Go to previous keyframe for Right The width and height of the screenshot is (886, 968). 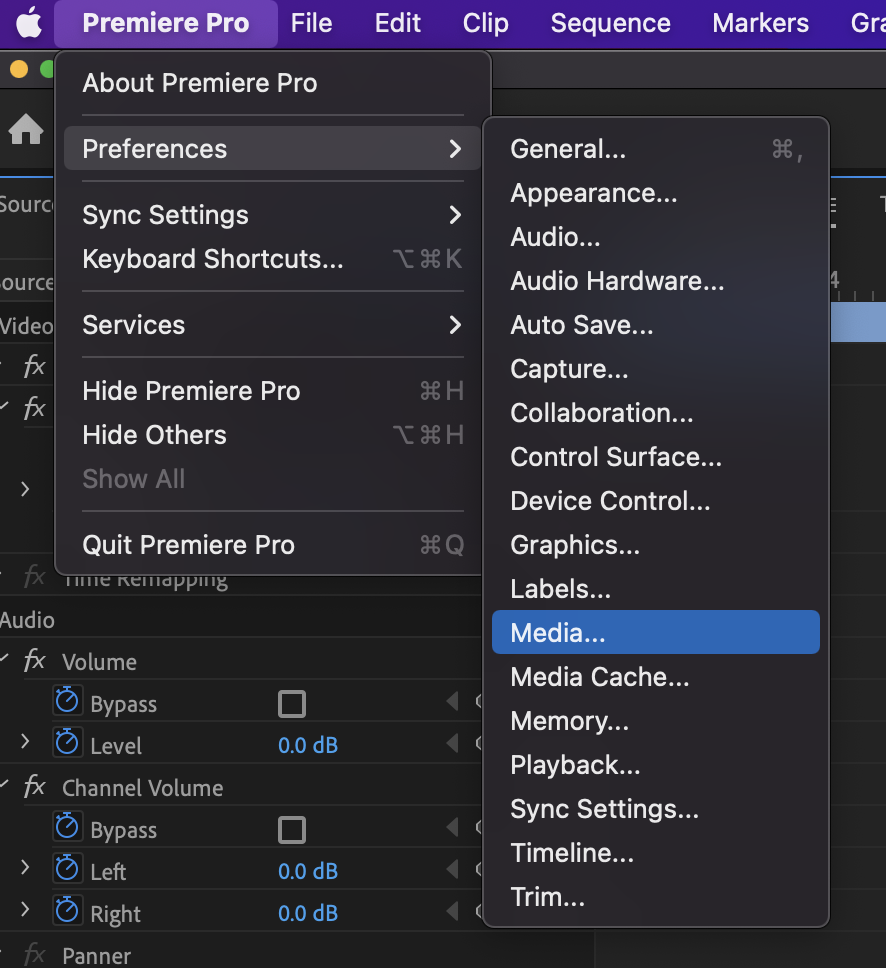pyautogui.click(x=453, y=911)
